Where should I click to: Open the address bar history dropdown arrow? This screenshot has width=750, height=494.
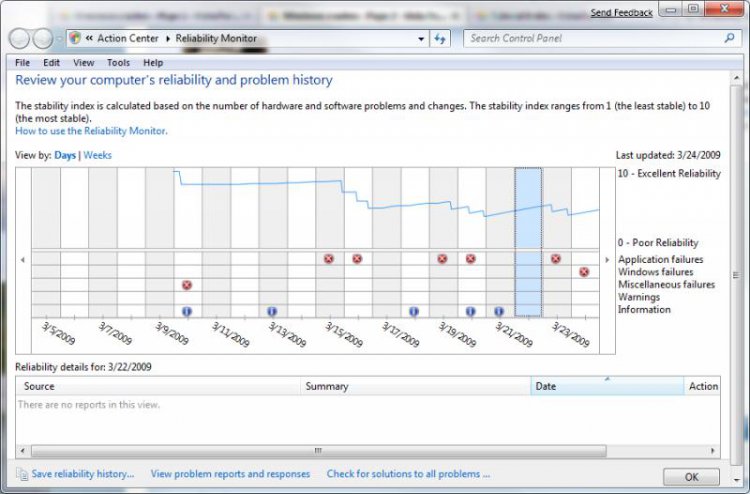tap(421, 39)
